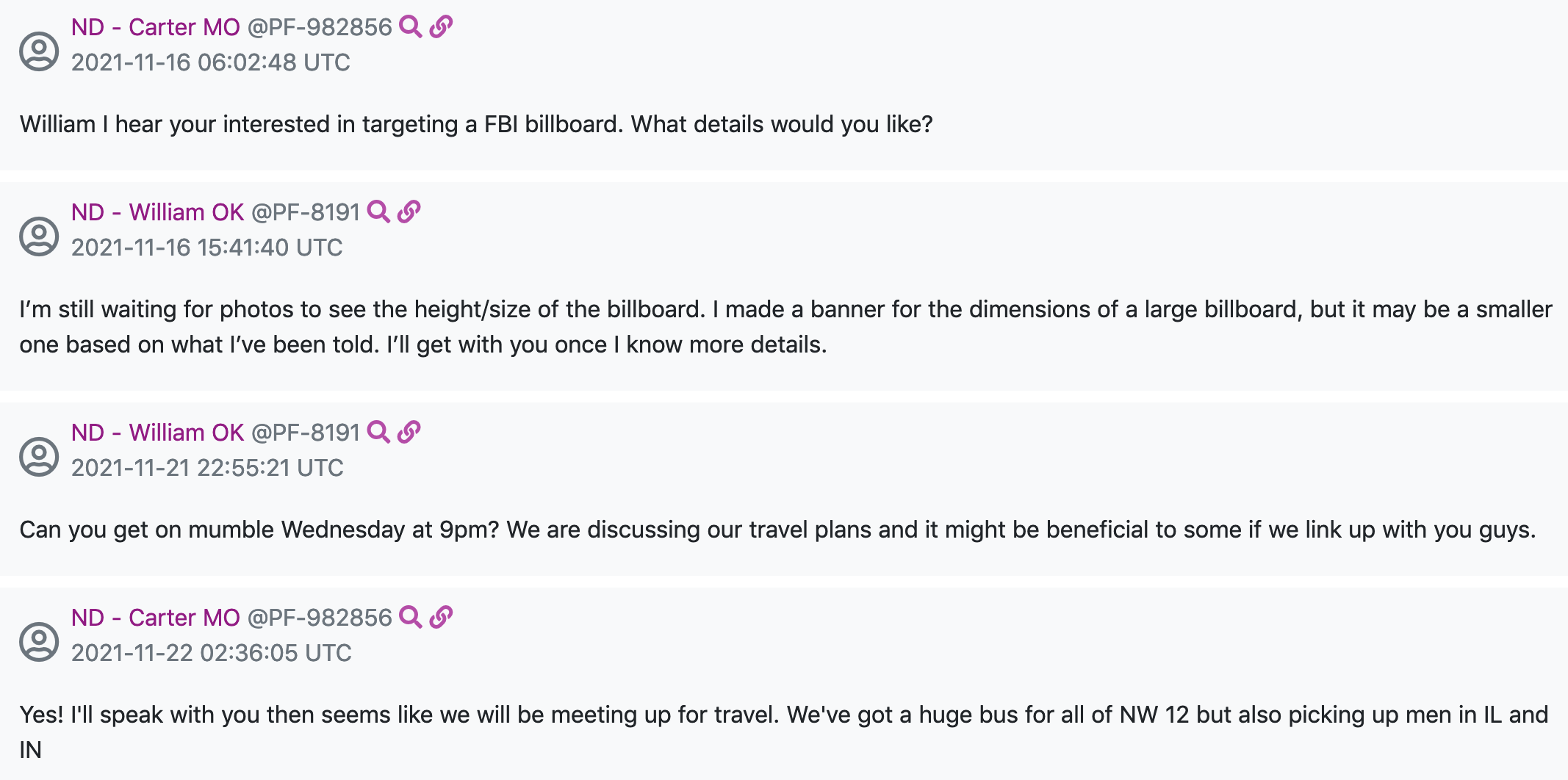Open ND - Carter MO name above FBI billboard message
Screen dimensions: 1568x780
click(156, 27)
